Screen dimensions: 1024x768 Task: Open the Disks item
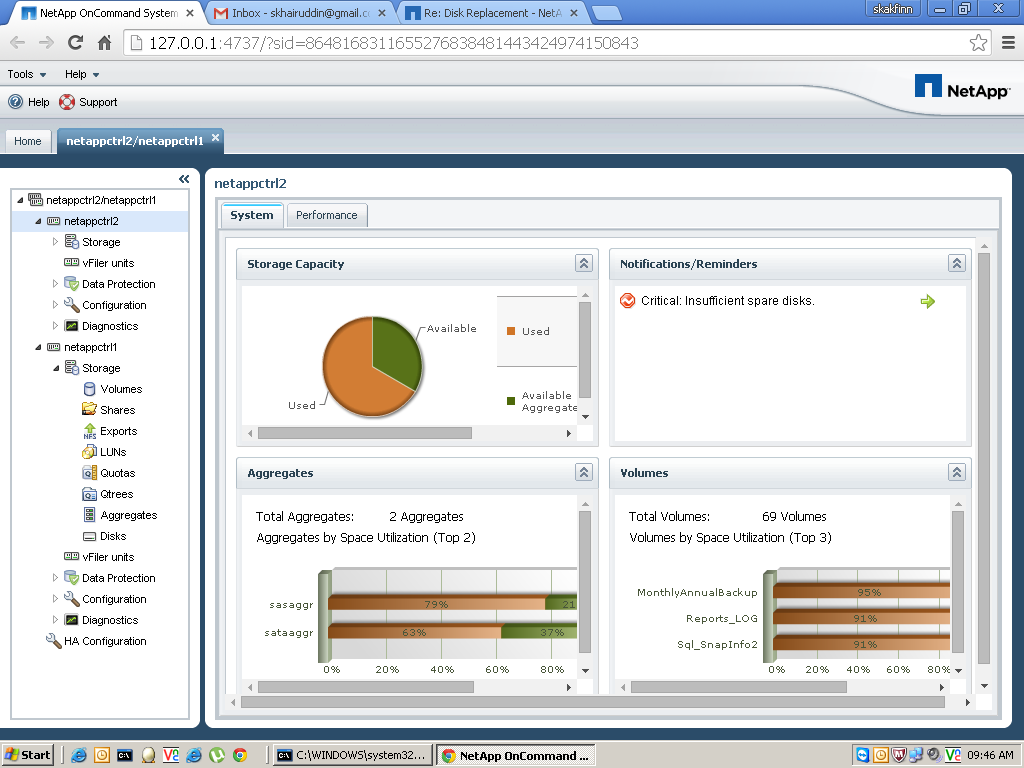[112, 536]
